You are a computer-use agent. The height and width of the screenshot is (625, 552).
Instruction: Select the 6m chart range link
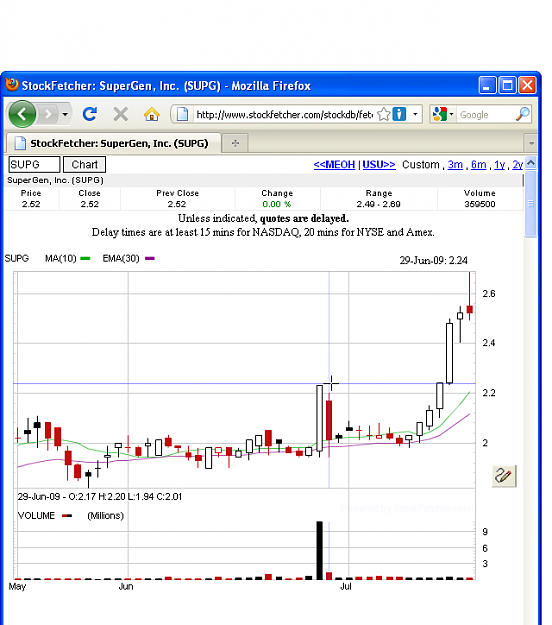coord(478,165)
